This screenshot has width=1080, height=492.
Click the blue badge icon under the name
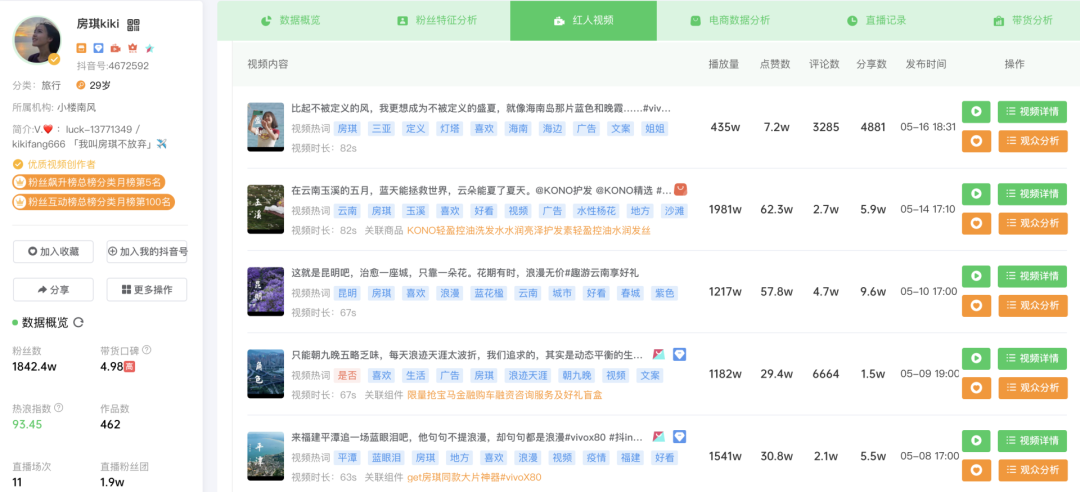[98, 48]
